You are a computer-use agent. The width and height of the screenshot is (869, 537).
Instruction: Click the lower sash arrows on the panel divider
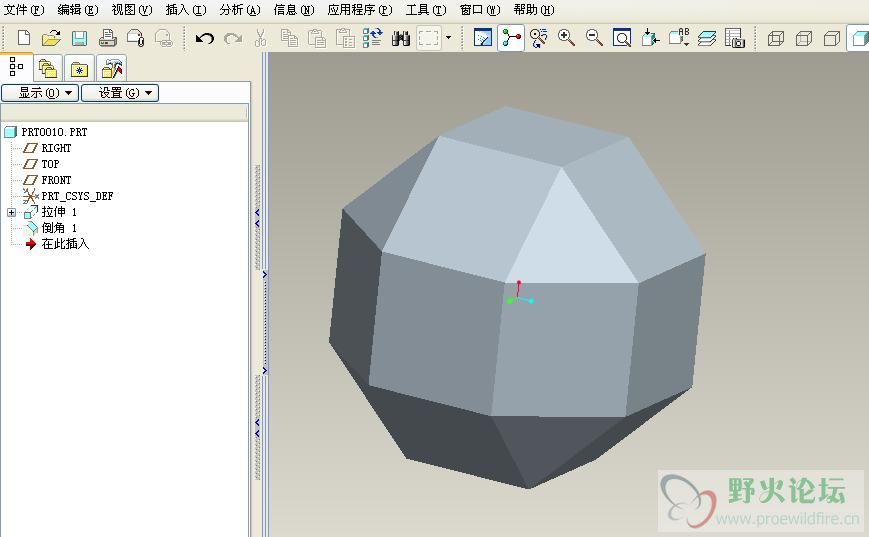coord(257,428)
